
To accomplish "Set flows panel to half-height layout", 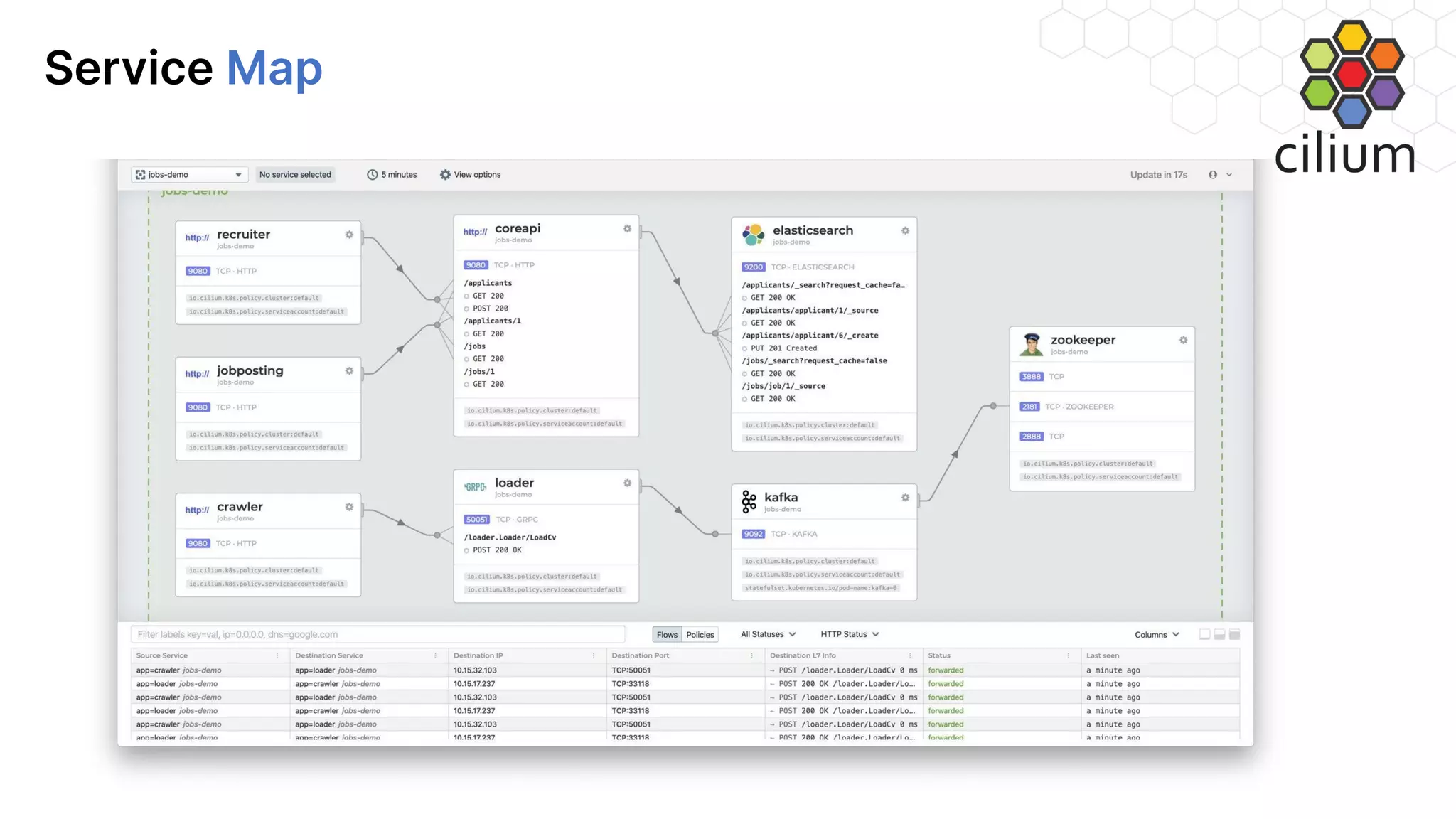I will [x=1219, y=634].
